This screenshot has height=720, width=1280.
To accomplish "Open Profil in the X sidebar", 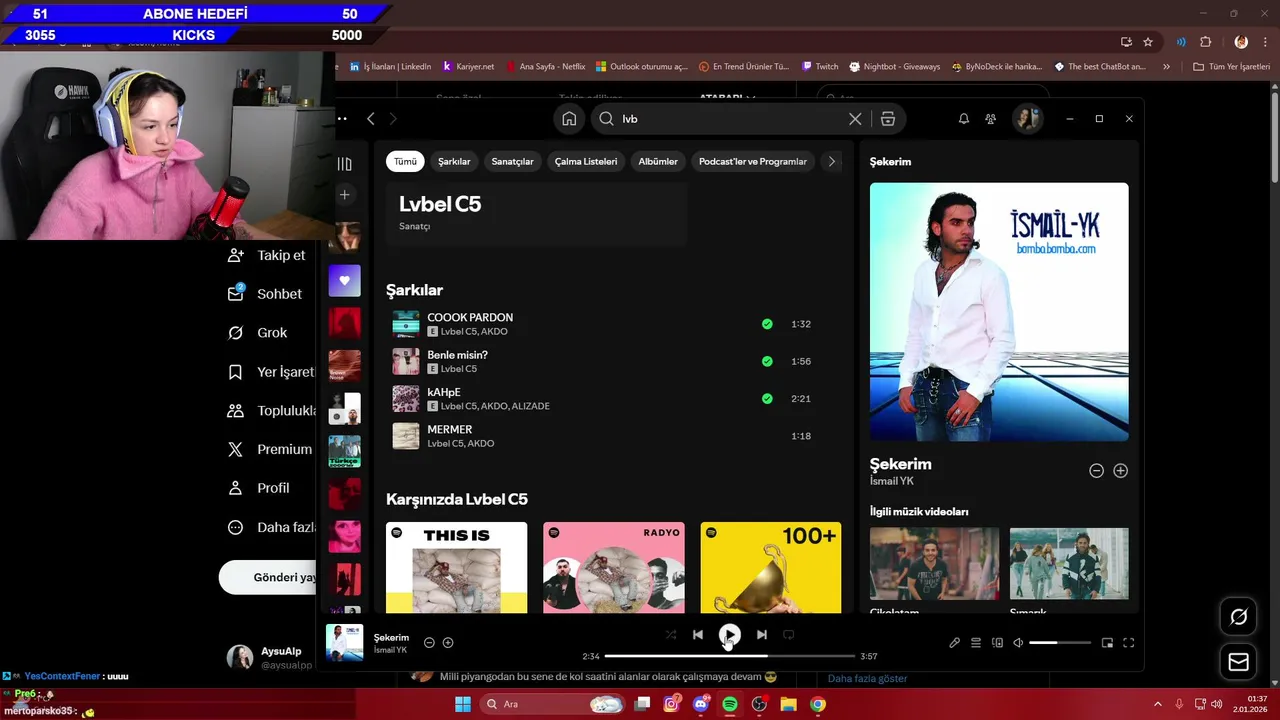I will 258,488.
